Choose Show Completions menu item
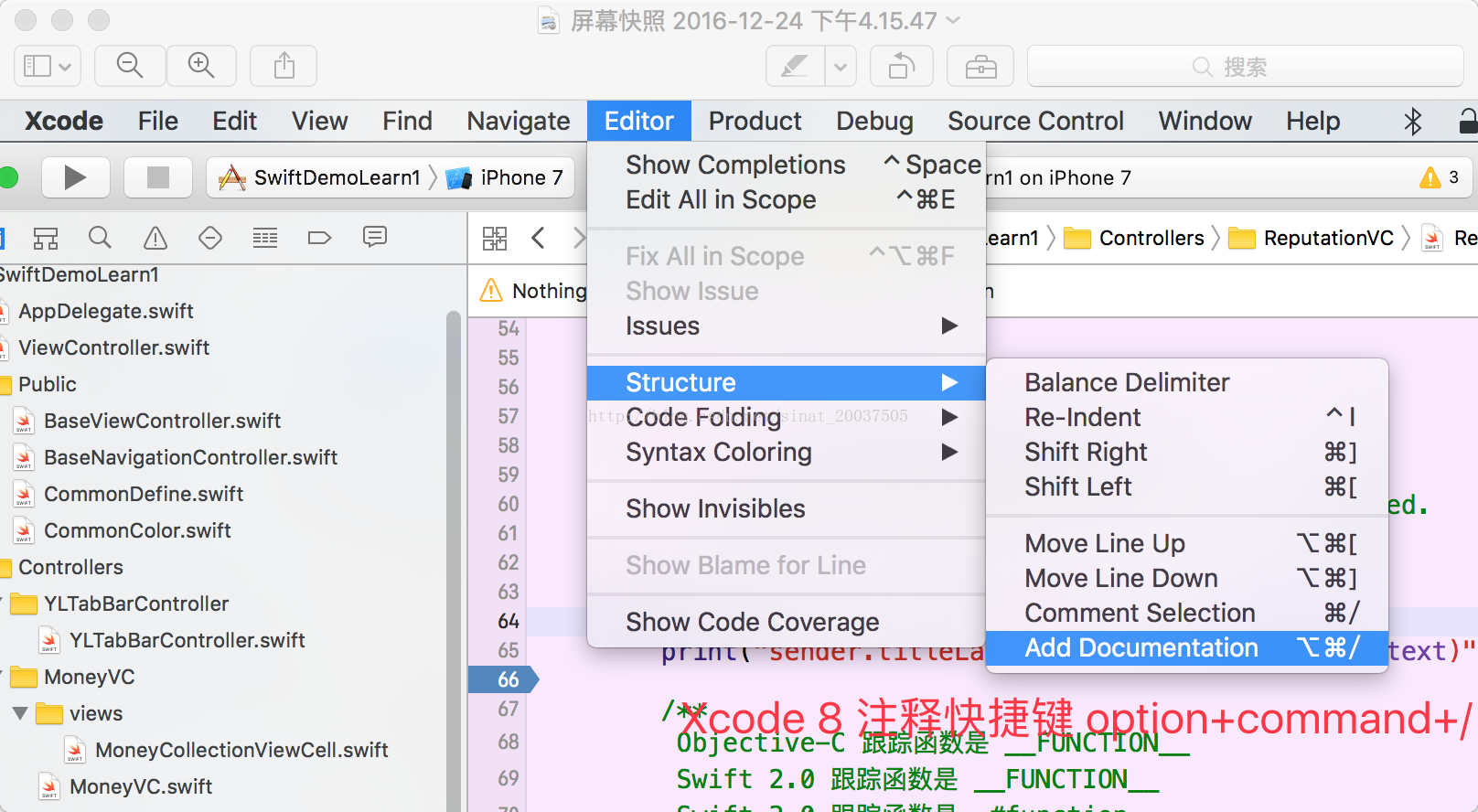Image resolution: width=1478 pixels, height=812 pixels. pos(787,165)
